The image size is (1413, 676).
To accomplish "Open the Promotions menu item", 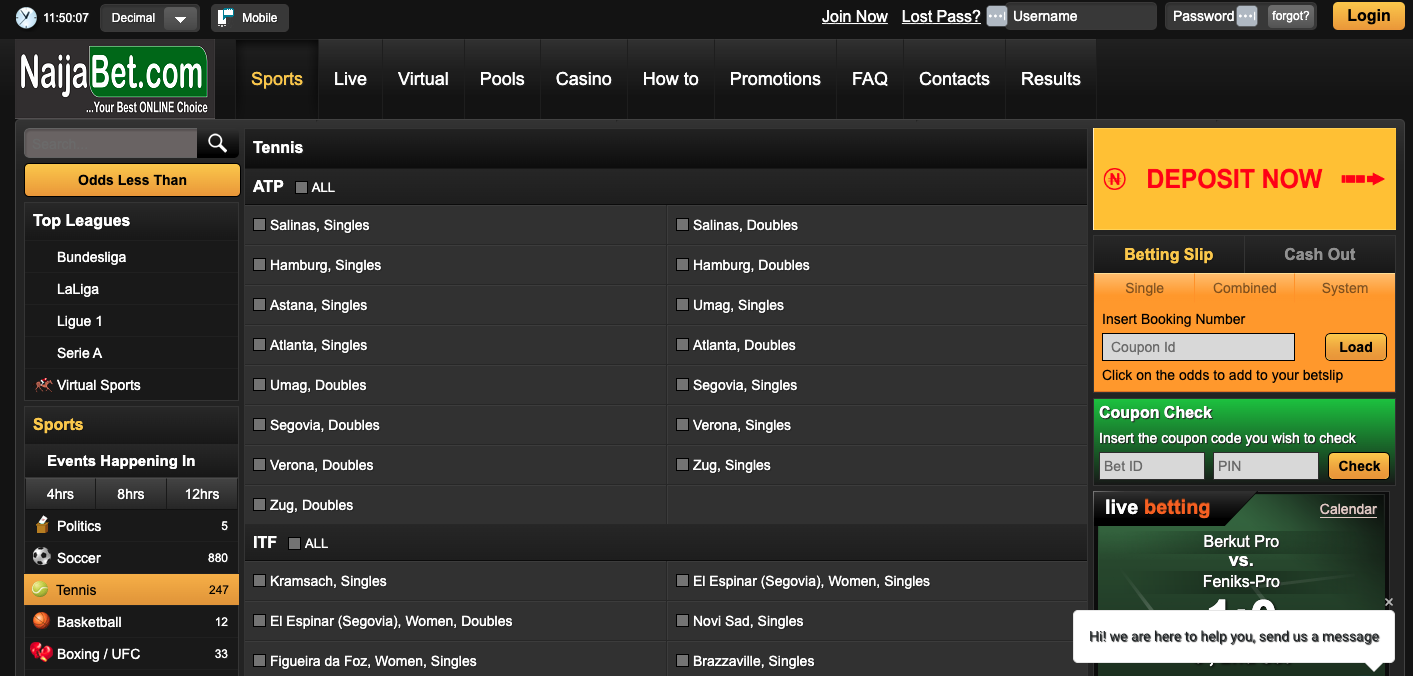I will pos(775,79).
